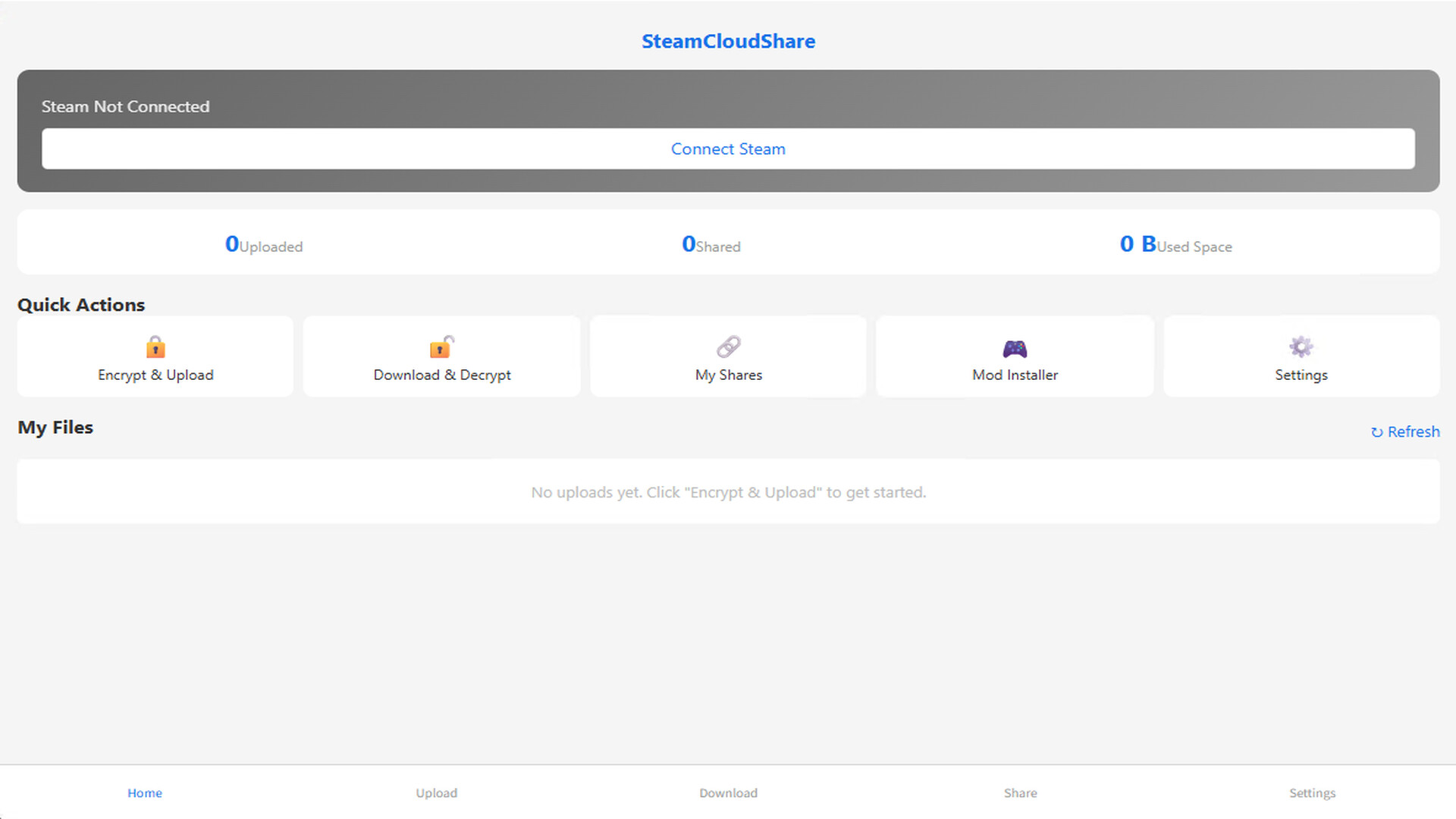
Task: Select the 0 Shared counter
Action: [x=711, y=244]
